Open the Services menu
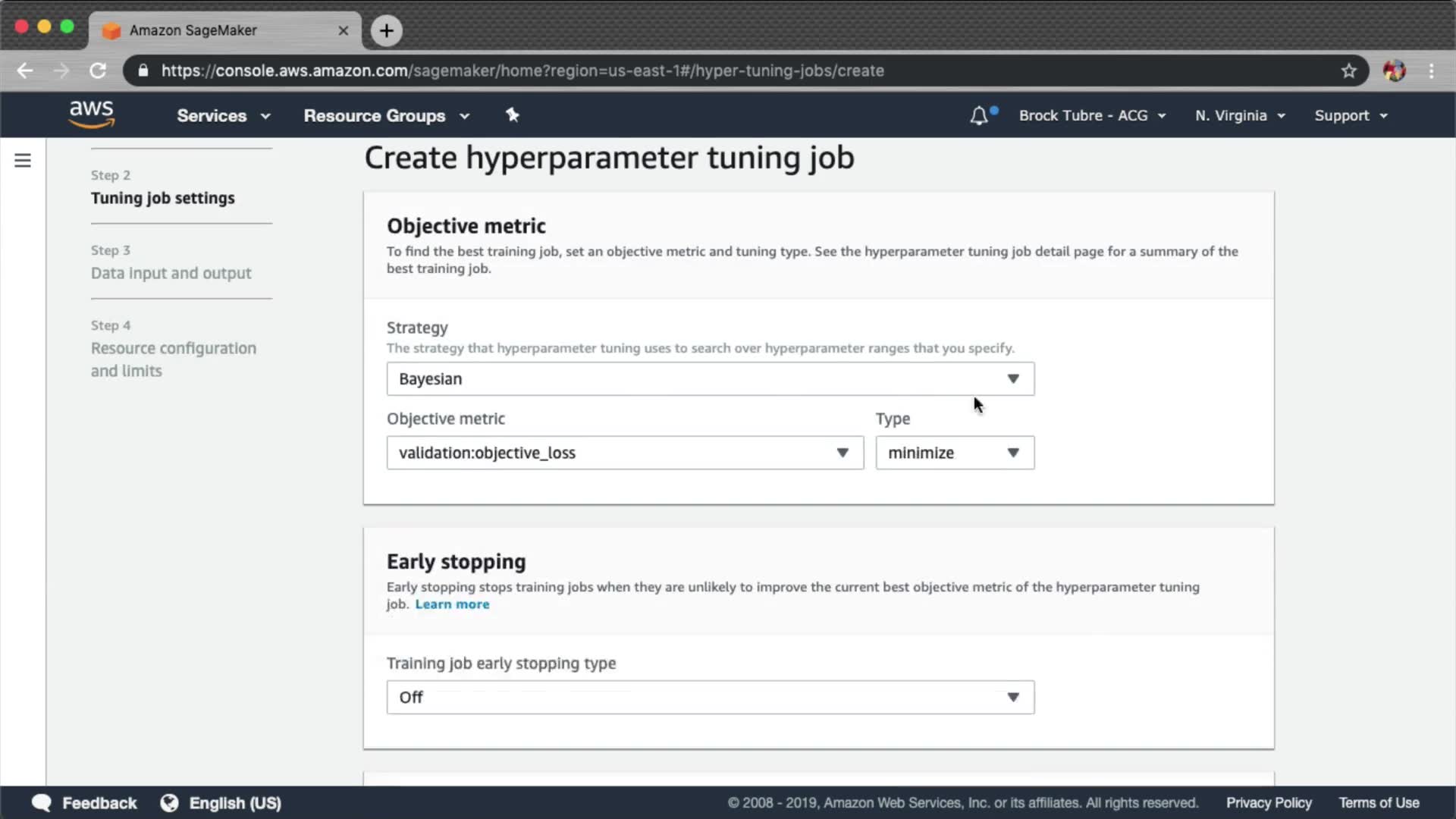Viewport: 1456px width, 819px height. click(x=223, y=116)
